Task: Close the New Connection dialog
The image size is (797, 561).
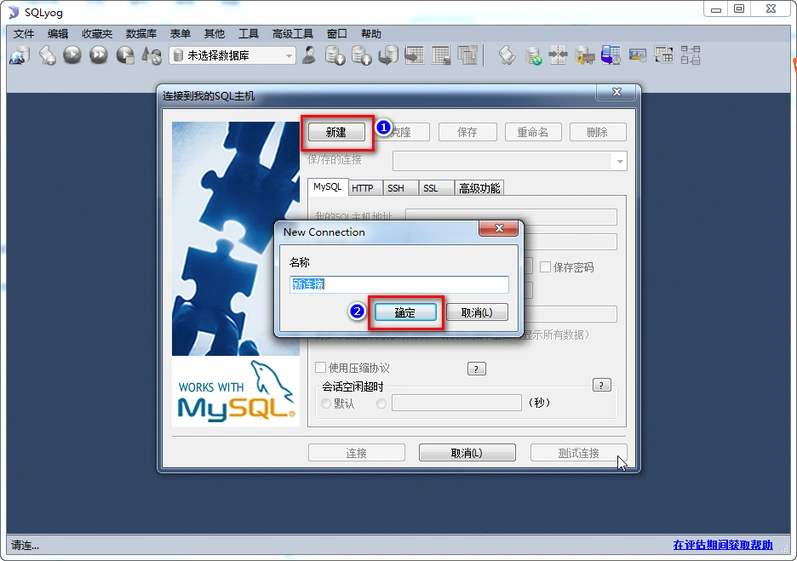Action: point(499,229)
